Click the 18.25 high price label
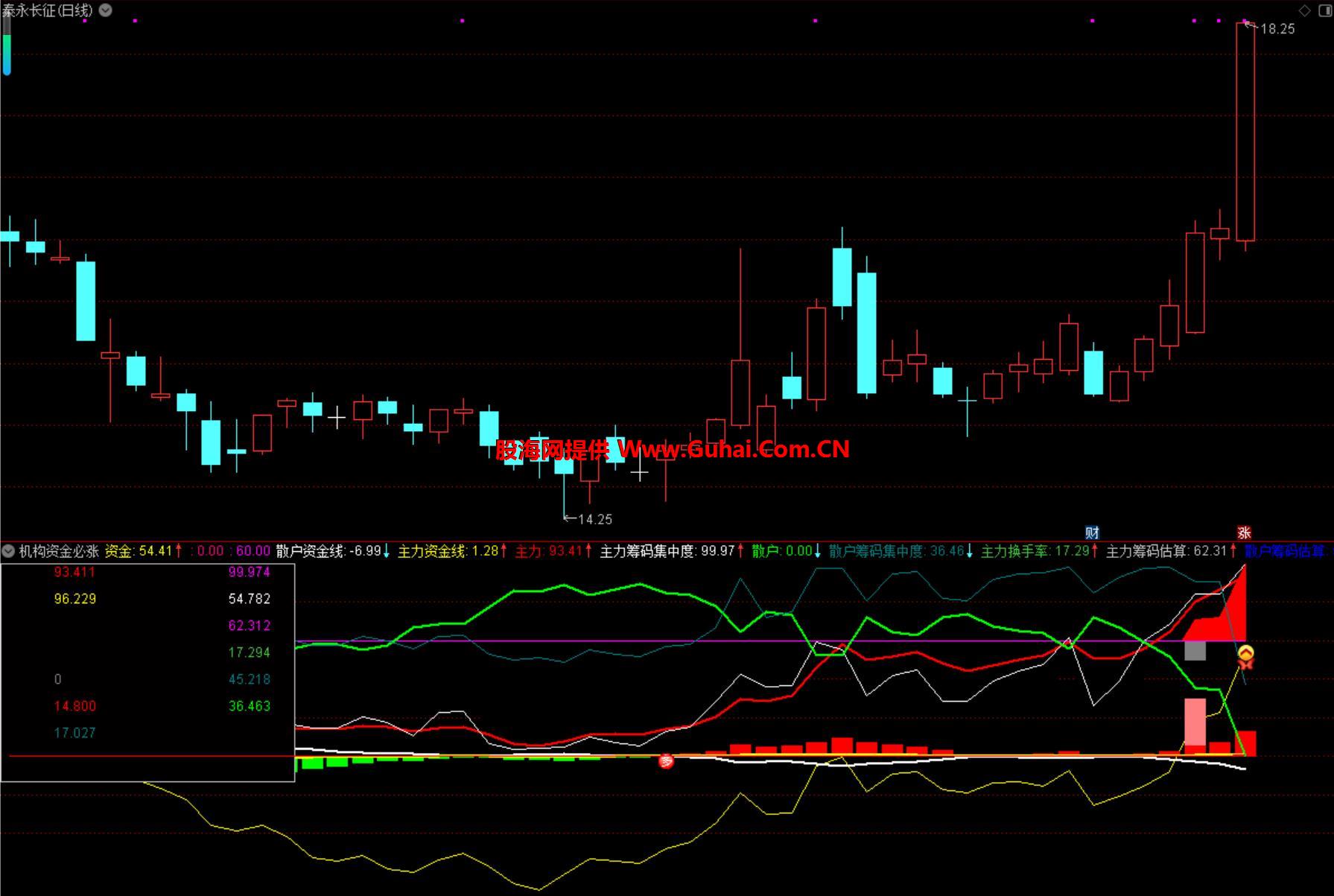Viewport: 1334px width, 896px height. [1277, 29]
